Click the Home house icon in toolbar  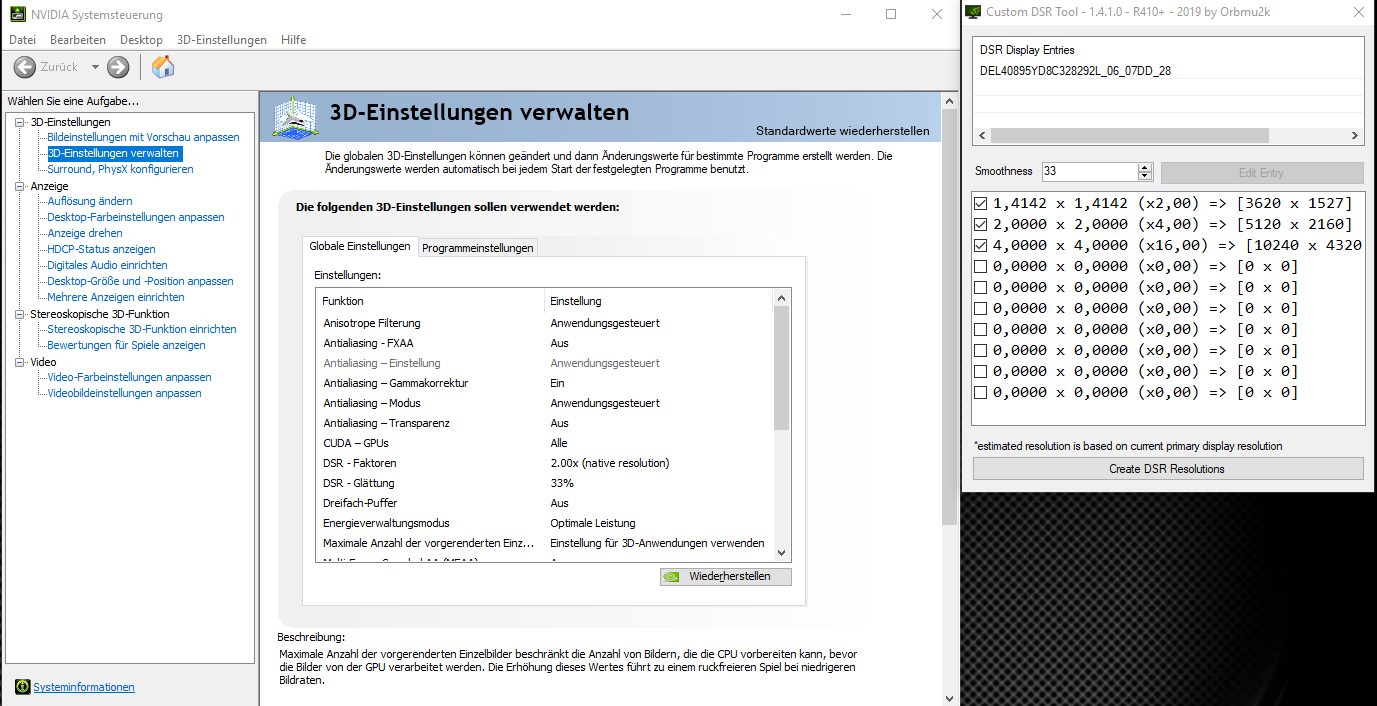[x=163, y=67]
